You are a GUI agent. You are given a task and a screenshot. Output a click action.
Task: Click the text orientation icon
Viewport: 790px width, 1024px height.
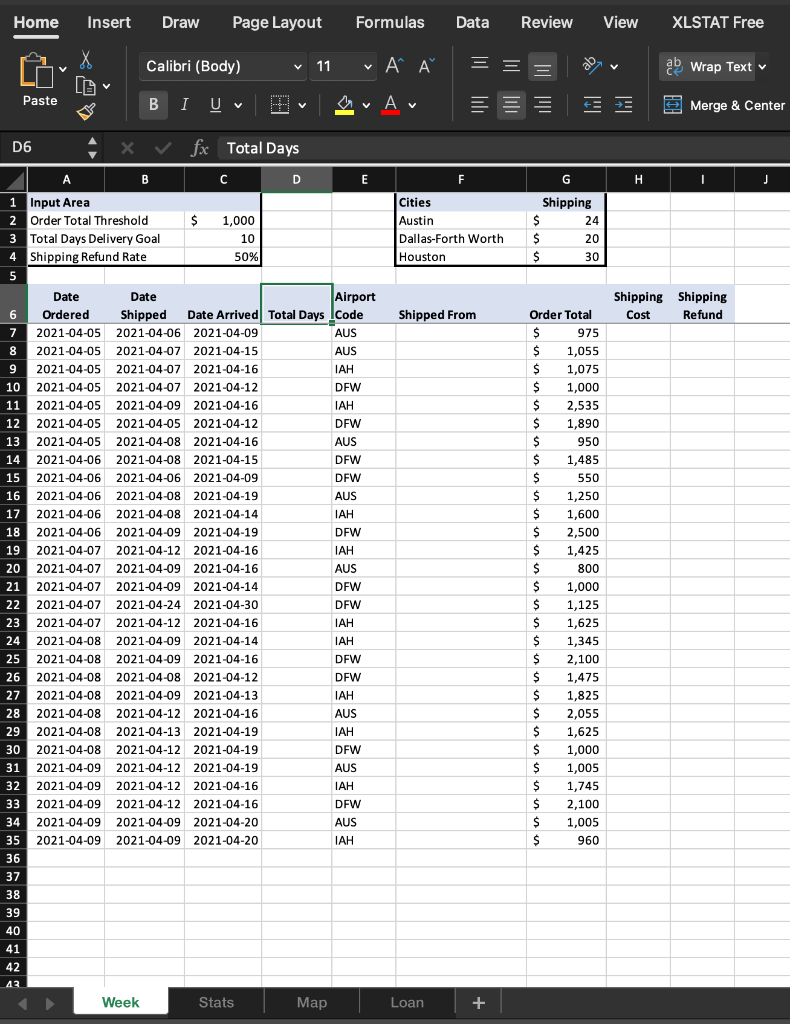tap(592, 65)
